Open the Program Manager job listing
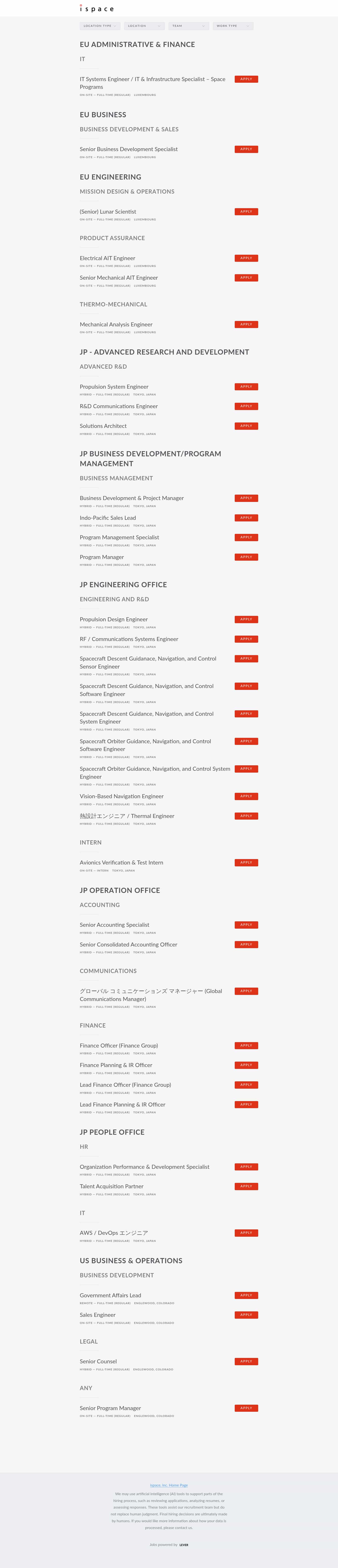The width and height of the screenshot is (338, 1568). click(x=102, y=557)
